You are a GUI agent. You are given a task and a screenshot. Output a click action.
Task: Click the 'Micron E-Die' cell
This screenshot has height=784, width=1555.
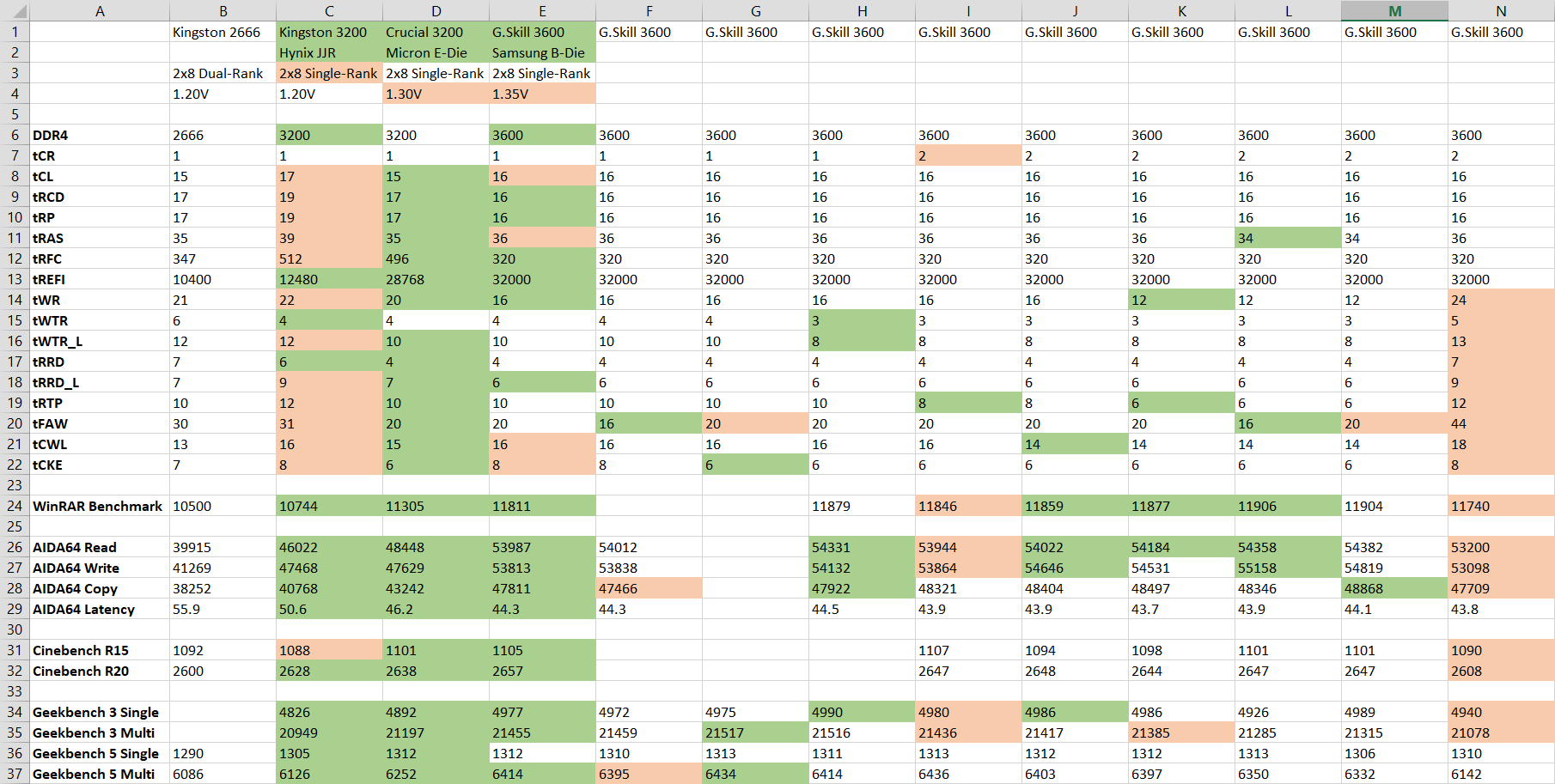[436, 52]
